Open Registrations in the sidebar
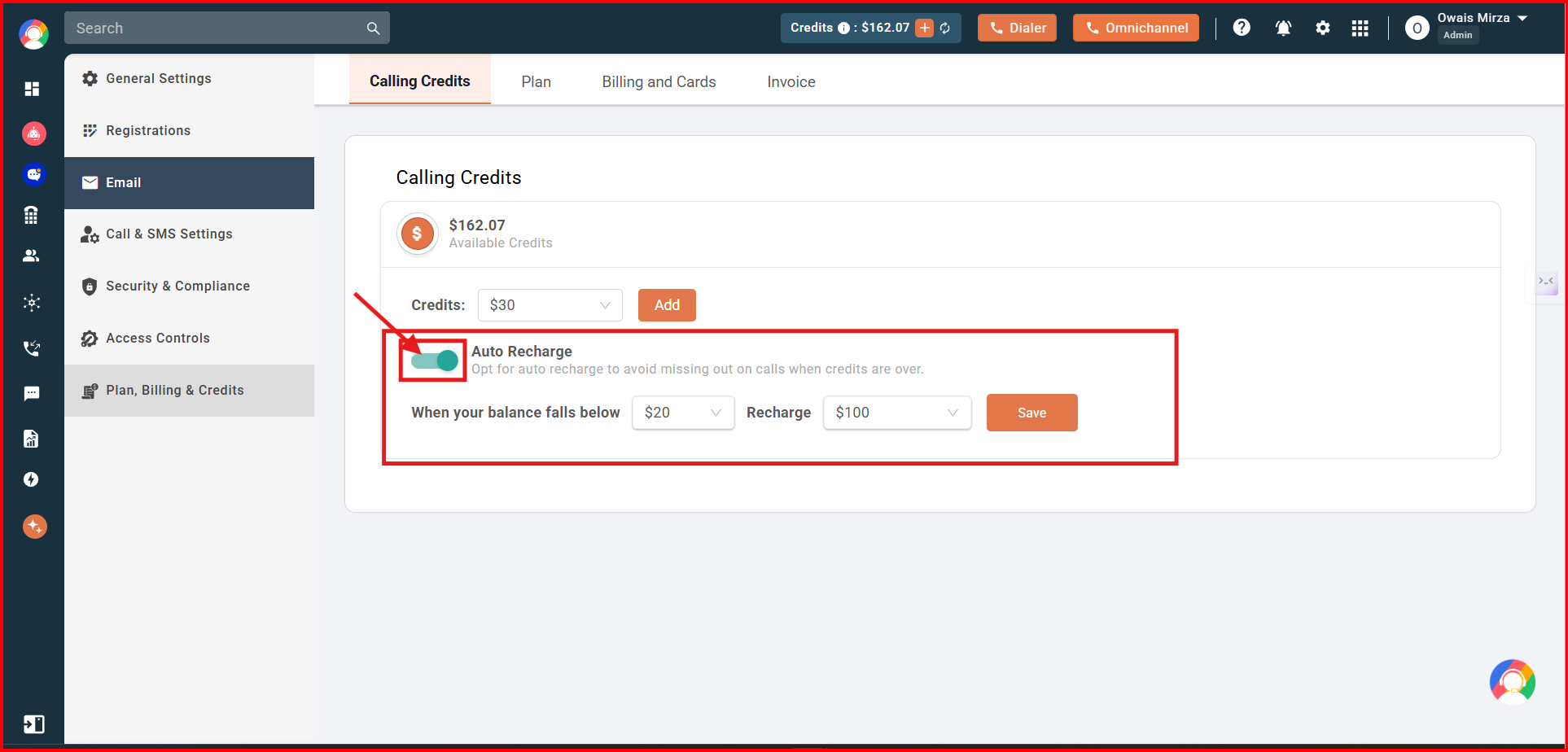This screenshot has height=752, width=1568. (189, 130)
